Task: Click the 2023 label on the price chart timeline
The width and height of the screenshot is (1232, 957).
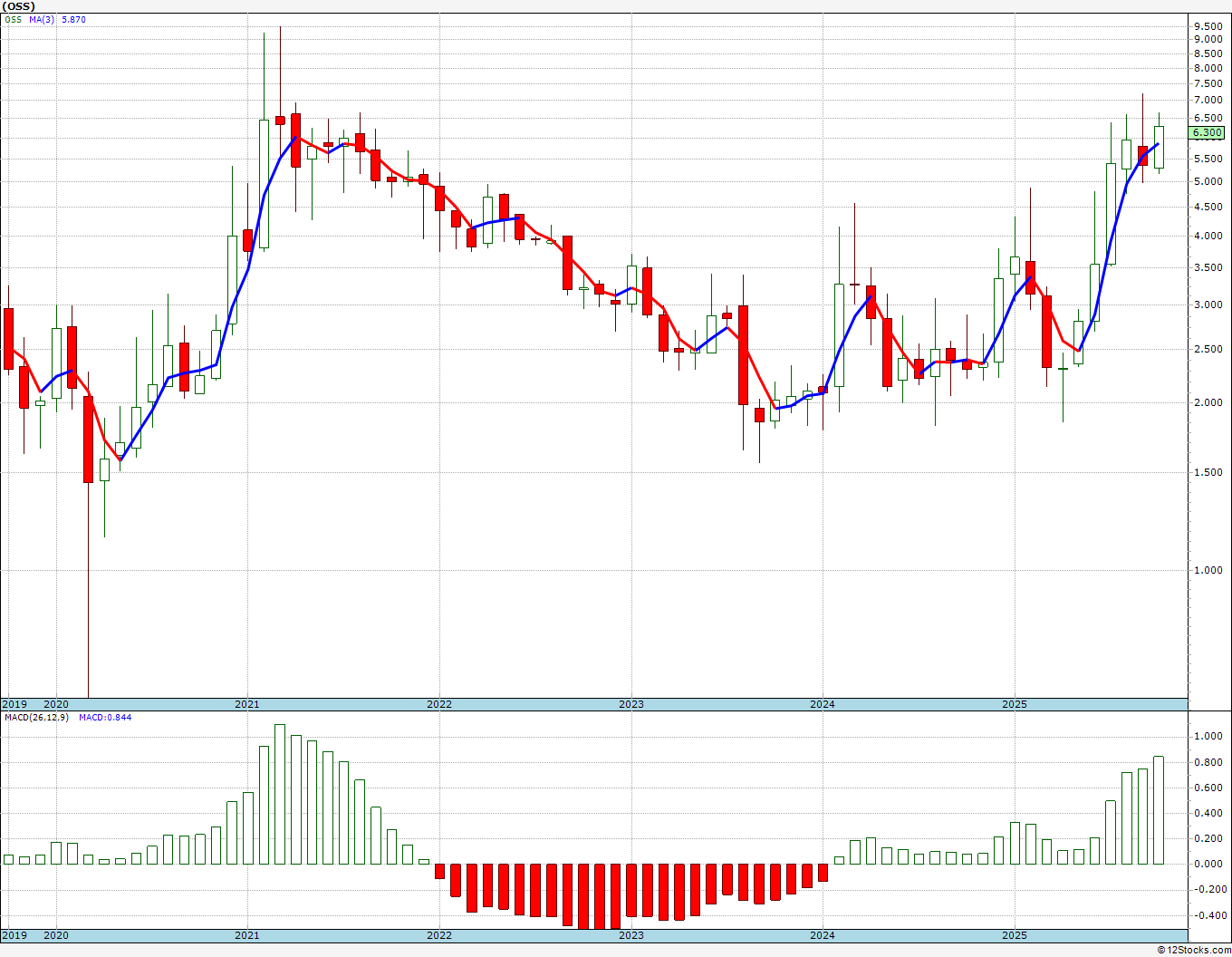Action: [x=631, y=704]
